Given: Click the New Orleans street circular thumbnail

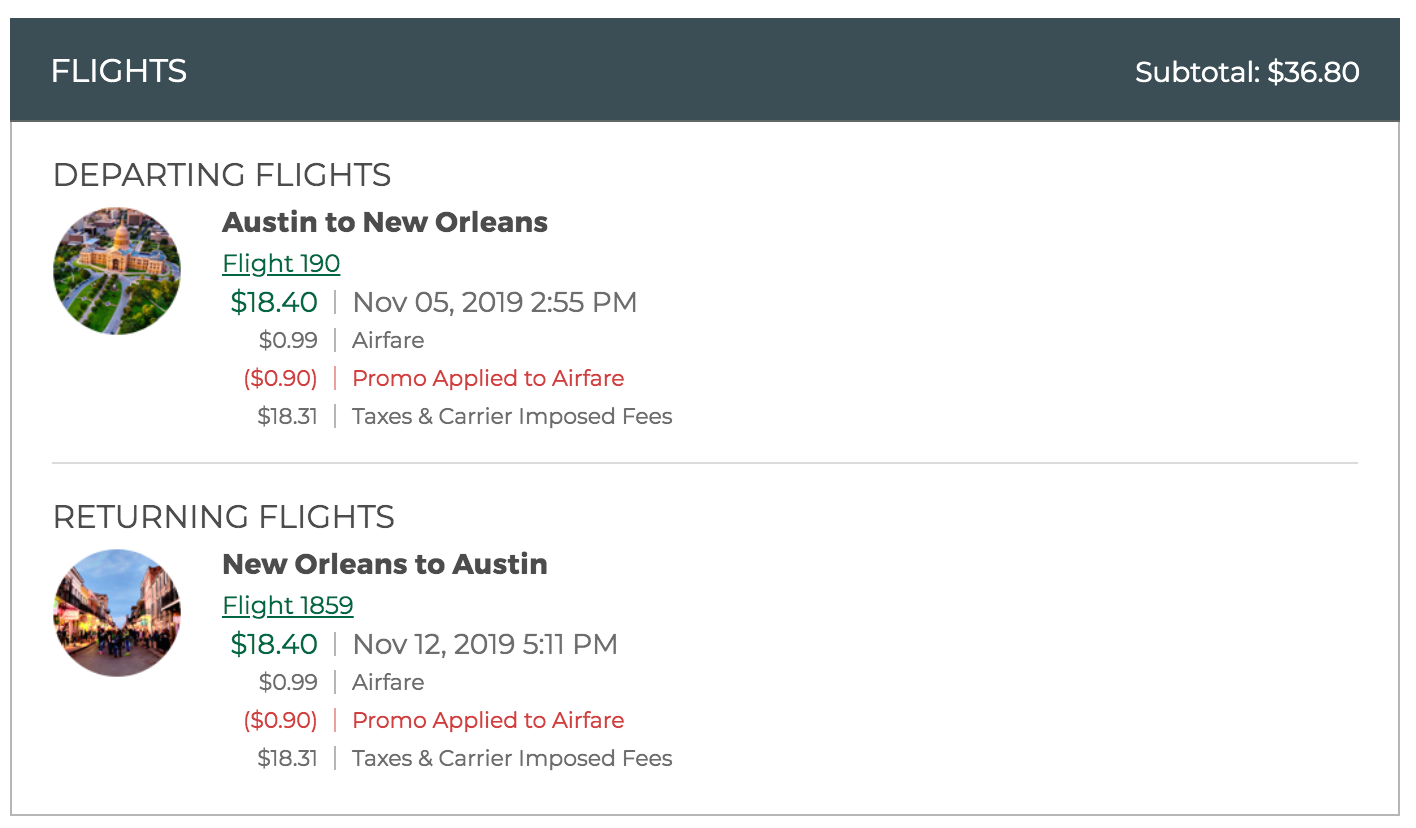Looking at the screenshot, I should (x=117, y=613).
